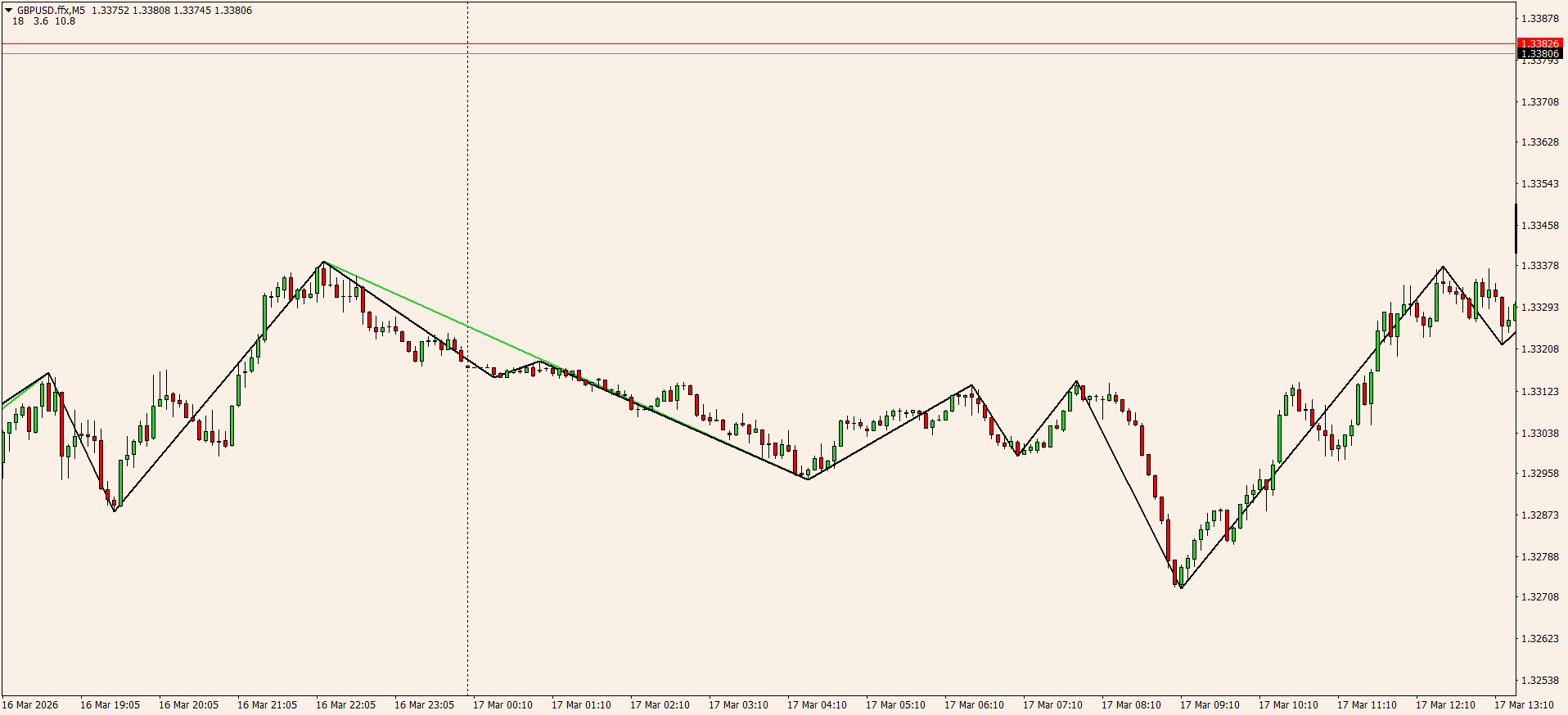This screenshot has width=1568, height=715.
Task: Click the 1.32708 price axis label
Action: pyautogui.click(x=1539, y=597)
